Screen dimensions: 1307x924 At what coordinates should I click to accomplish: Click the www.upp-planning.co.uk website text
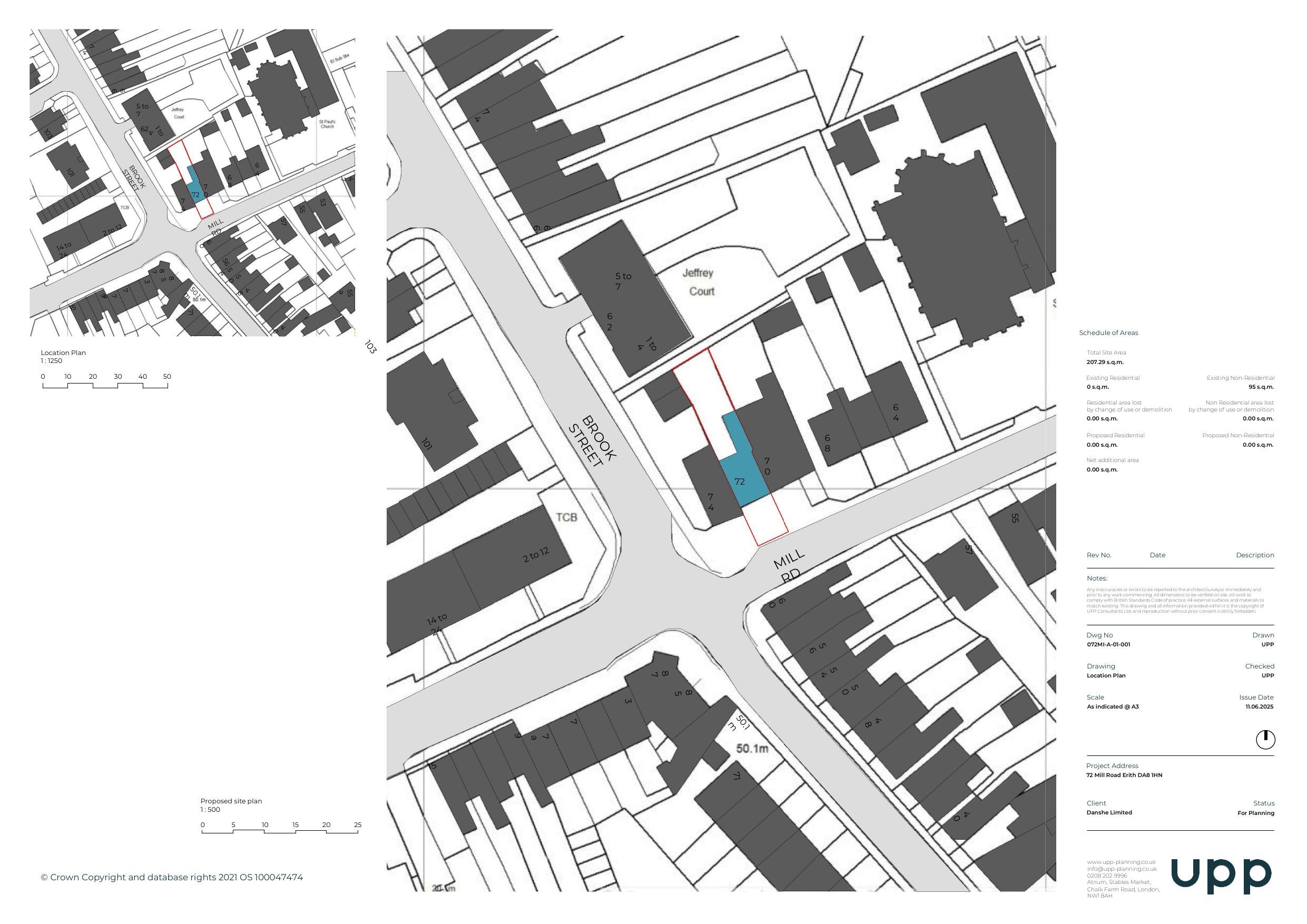coord(1121,862)
